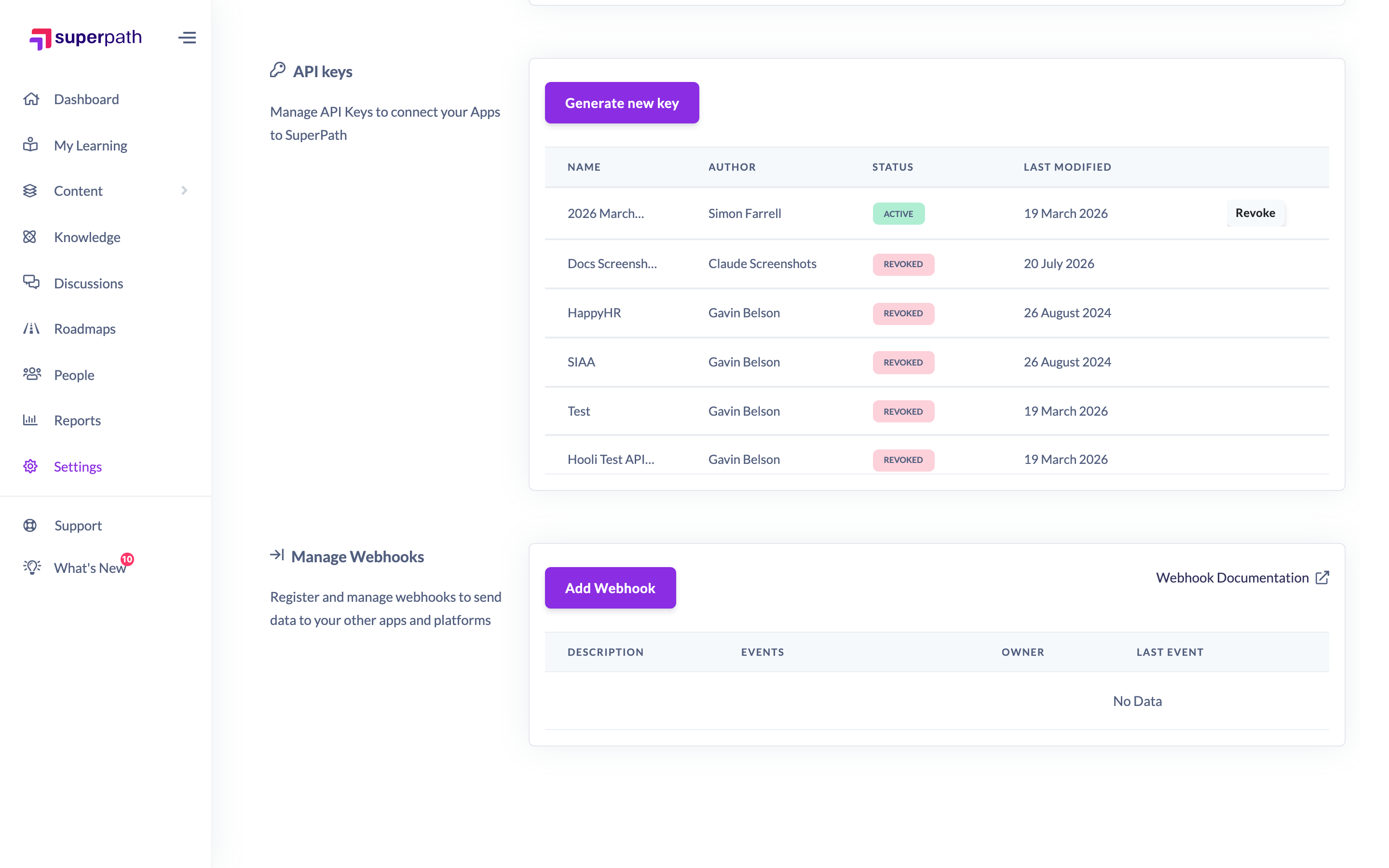Expand the Content menu chevron

pyautogui.click(x=184, y=190)
